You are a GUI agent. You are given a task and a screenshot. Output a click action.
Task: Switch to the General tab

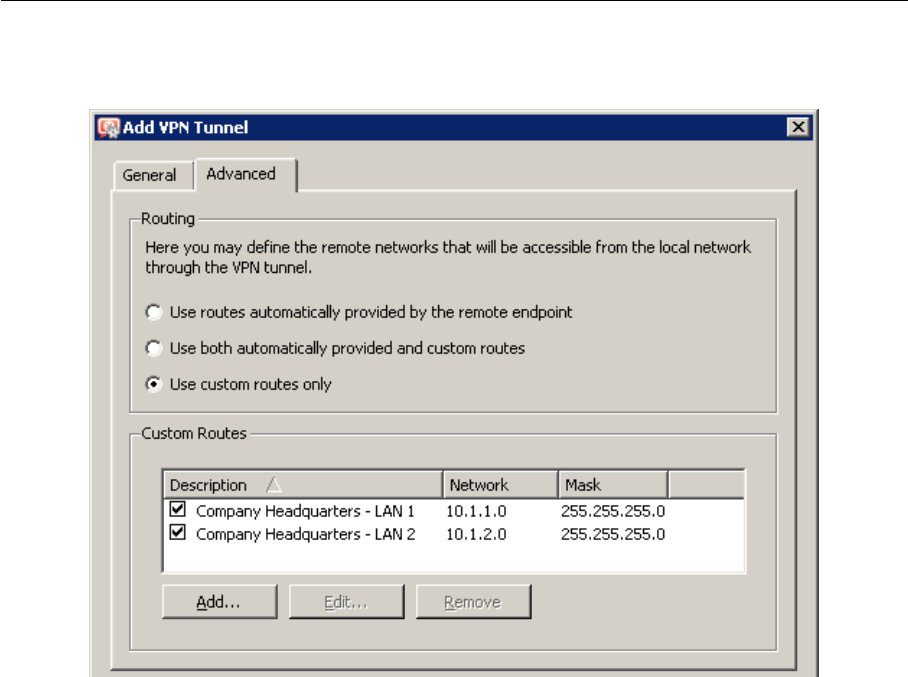click(x=149, y=175)
